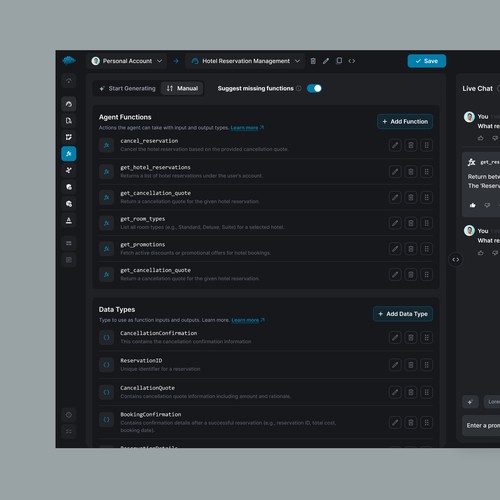Open Learn more link under Agent Functions
Screen dimensions: 500x500
247,128
